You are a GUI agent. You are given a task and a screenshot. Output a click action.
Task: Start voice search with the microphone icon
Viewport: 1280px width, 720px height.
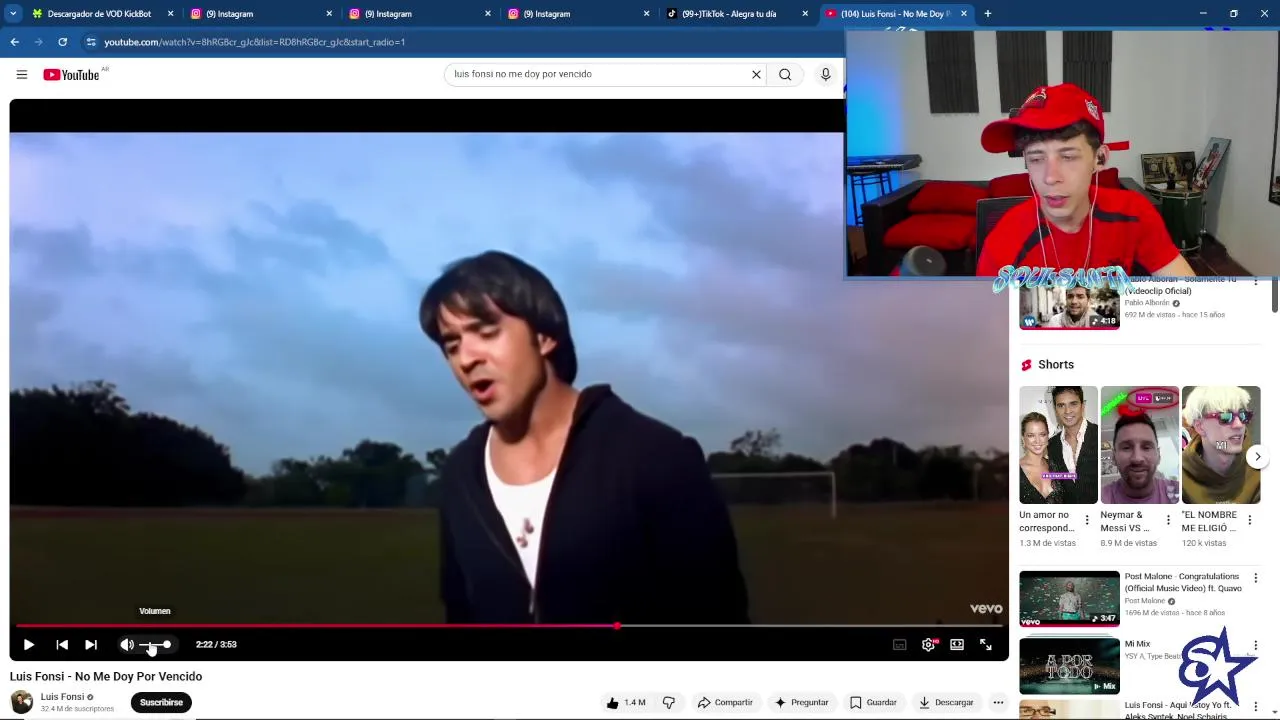click(x=825, y=74)
